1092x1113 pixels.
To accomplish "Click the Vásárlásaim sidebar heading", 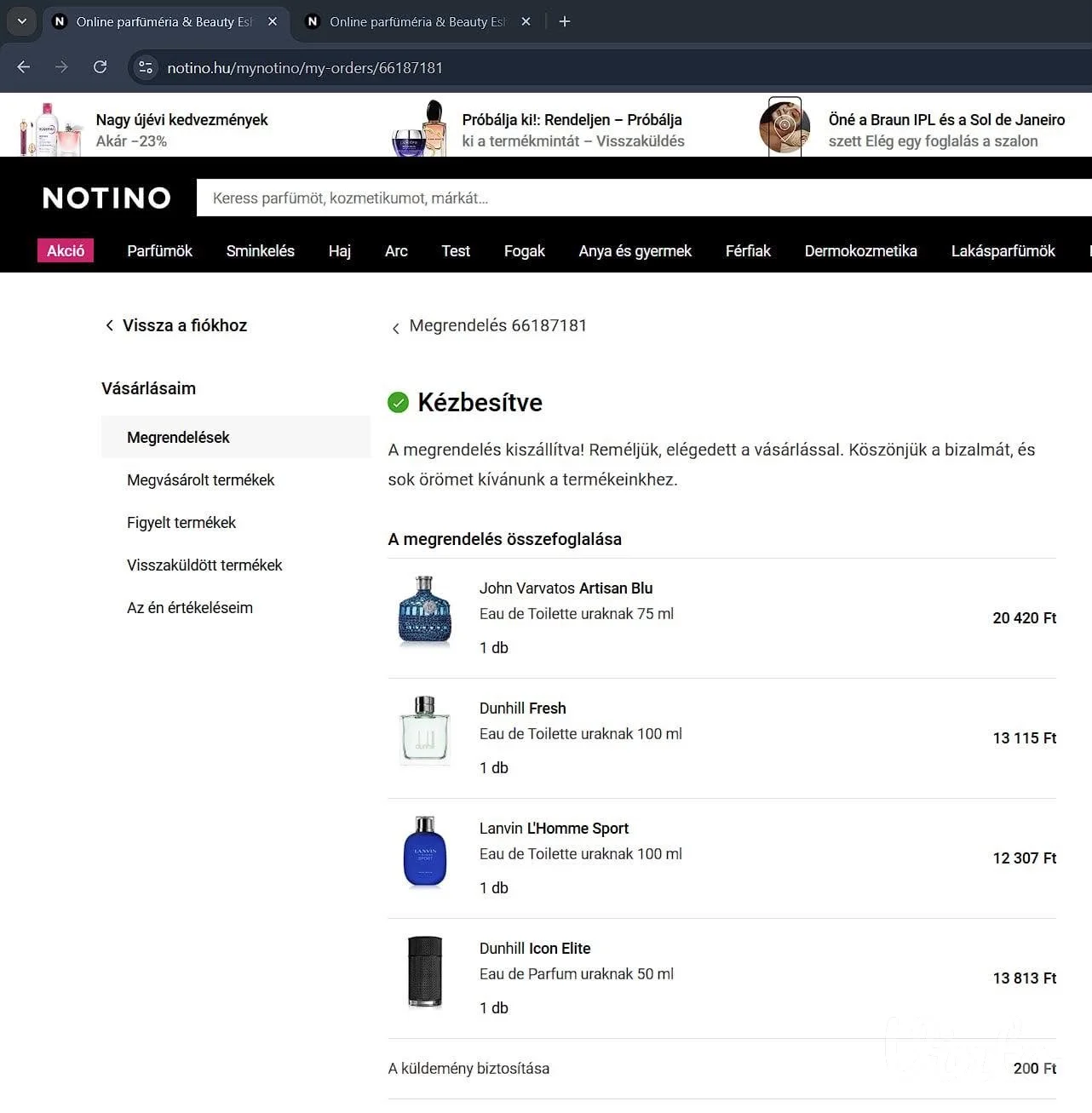I will point(148,388).
